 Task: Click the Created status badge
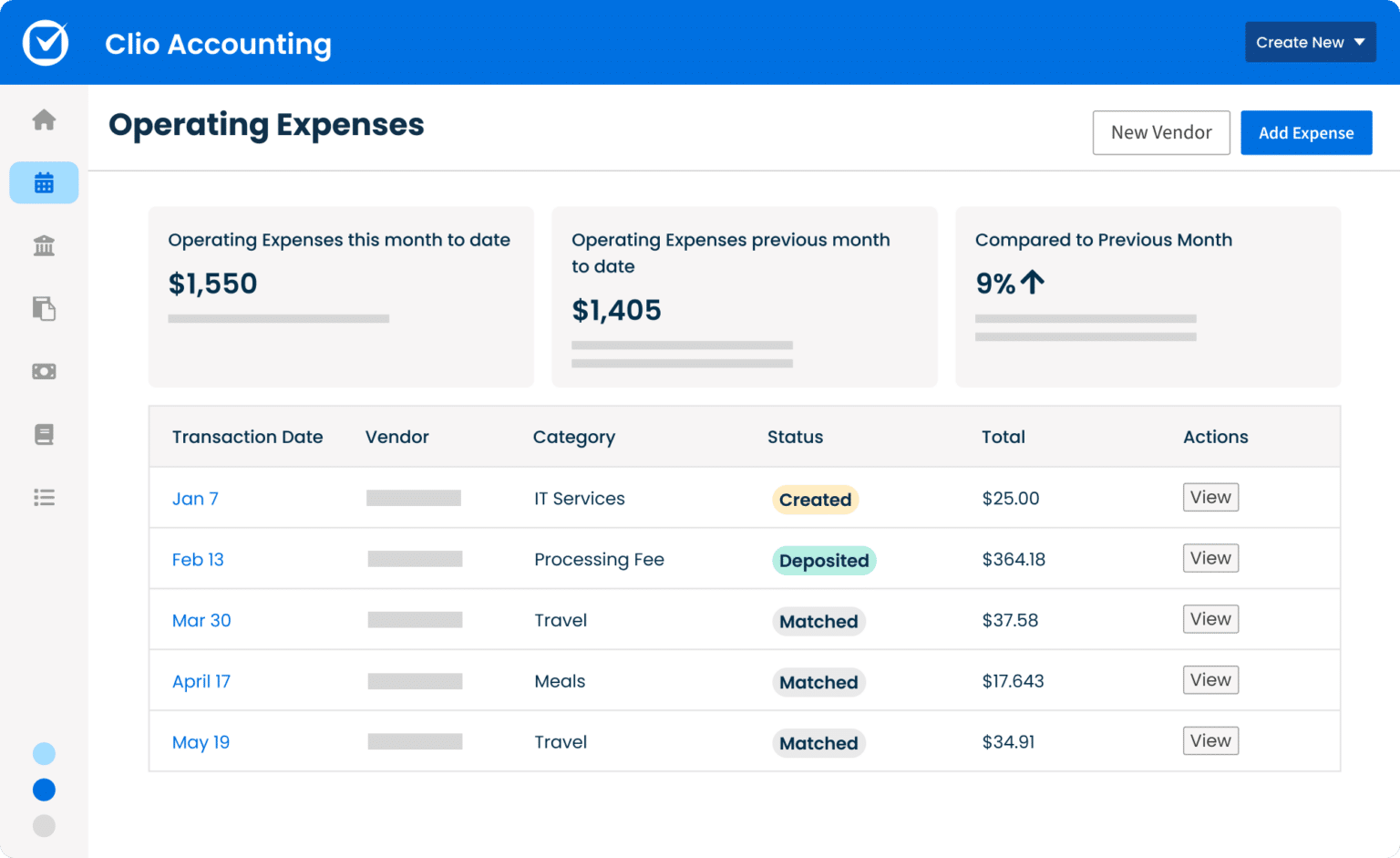tap(815, 499)
